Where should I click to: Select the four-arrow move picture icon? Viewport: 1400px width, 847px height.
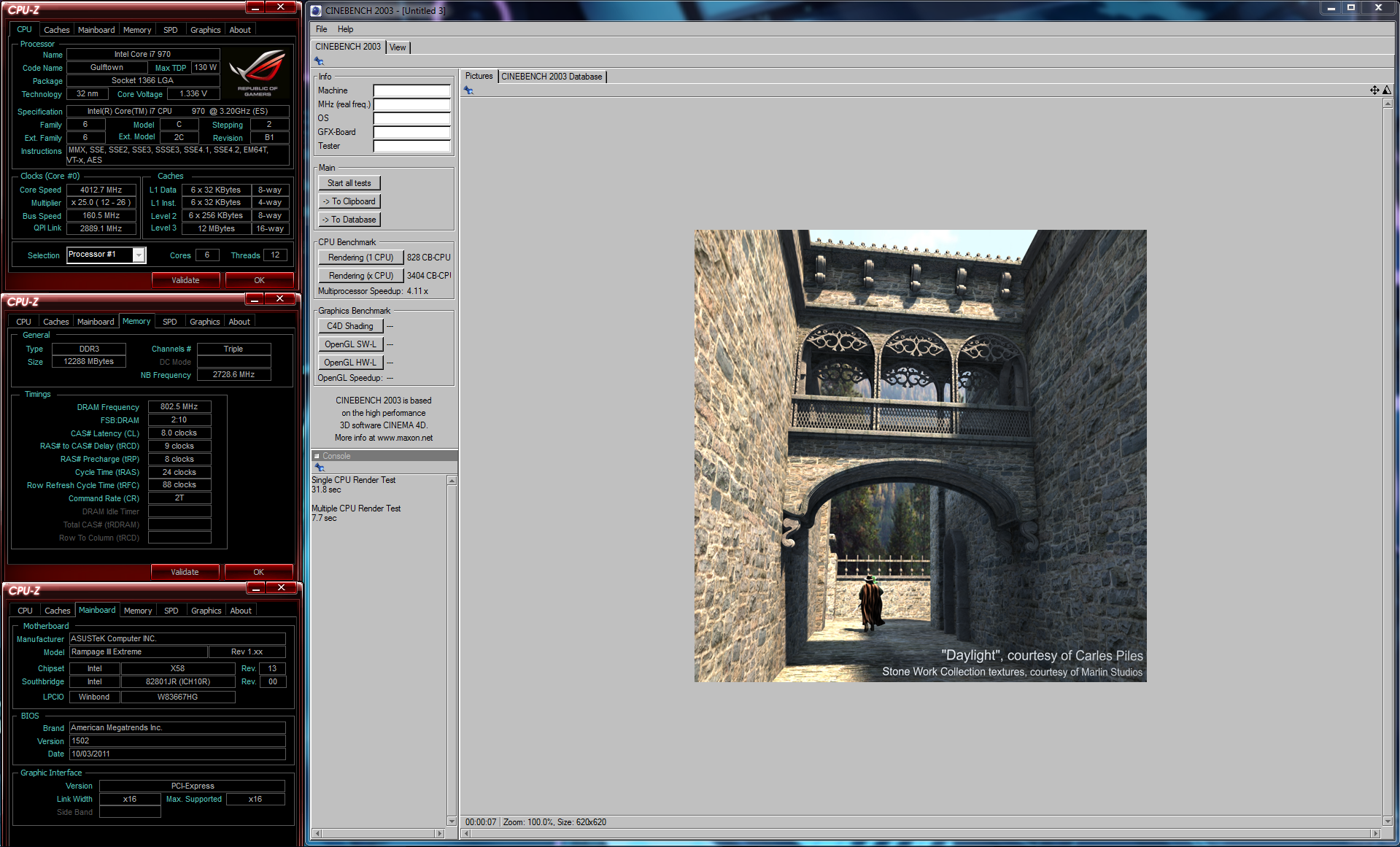(x=1374, y=90)
